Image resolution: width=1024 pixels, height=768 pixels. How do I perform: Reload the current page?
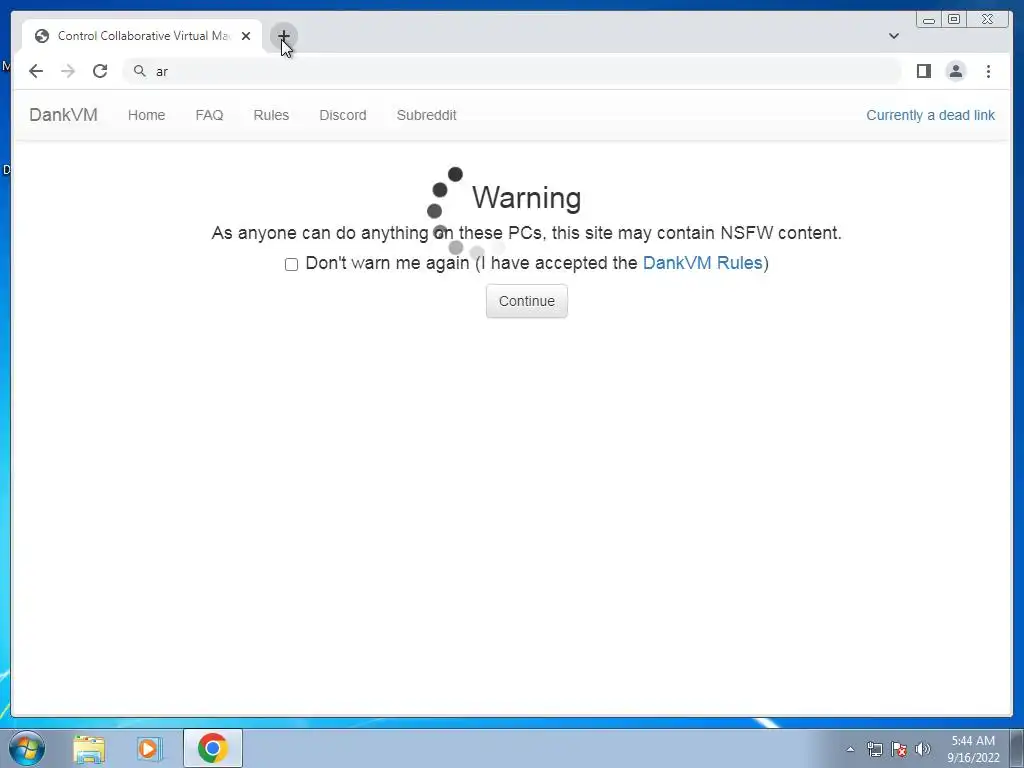point(100,71)
